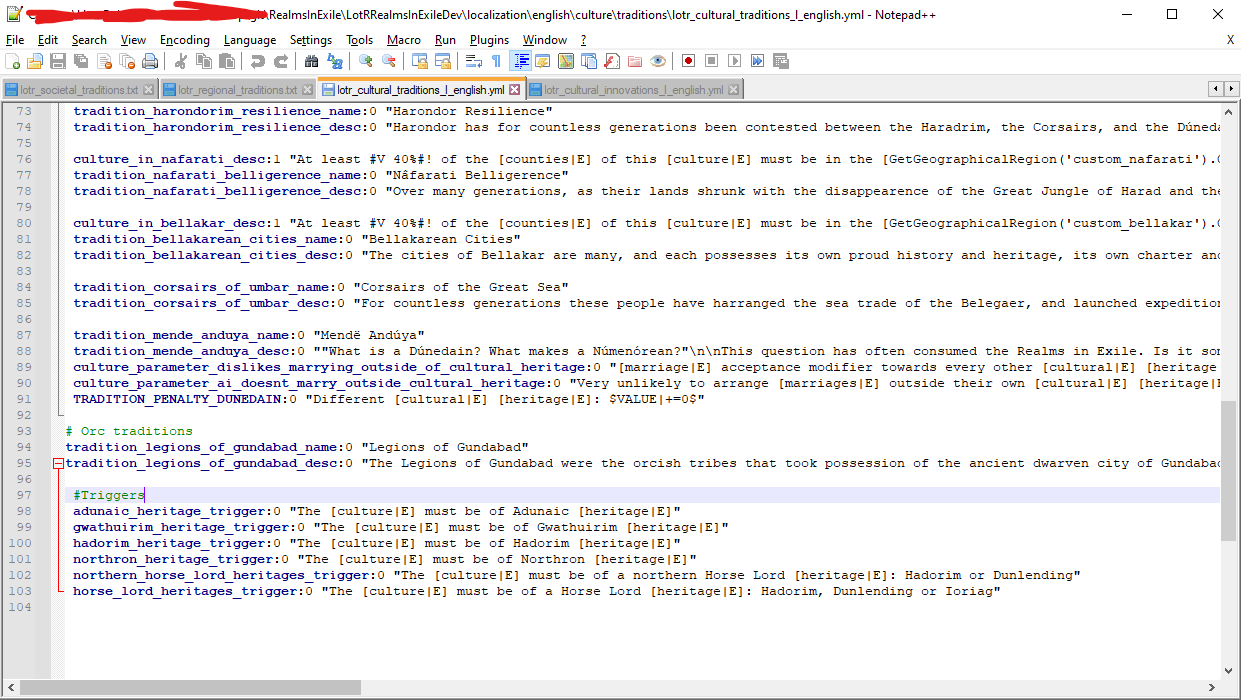
Task: Open User Defined Language dialog icon
Action: [543, 61]
